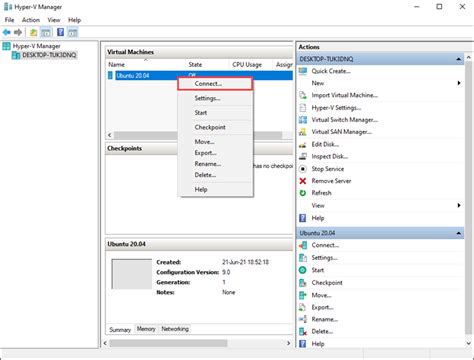Image resolution: width=474 pixels, height=360 pixels.
Task: Collapse the DESKTOP-TUK3DNQ actions section
Action: pos(459,59)
